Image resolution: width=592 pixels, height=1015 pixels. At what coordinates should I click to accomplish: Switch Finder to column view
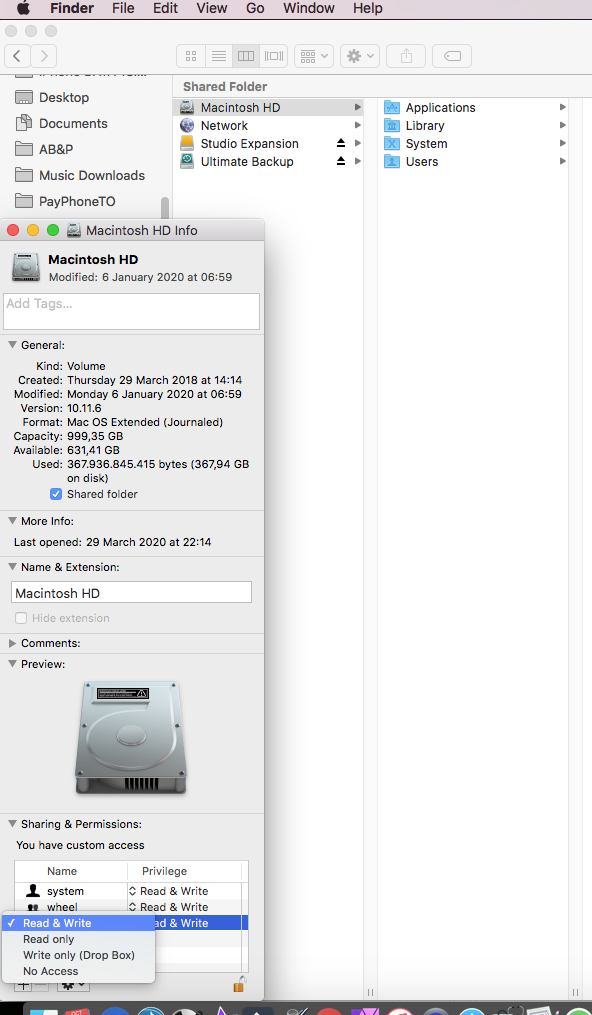coord(246,56)
